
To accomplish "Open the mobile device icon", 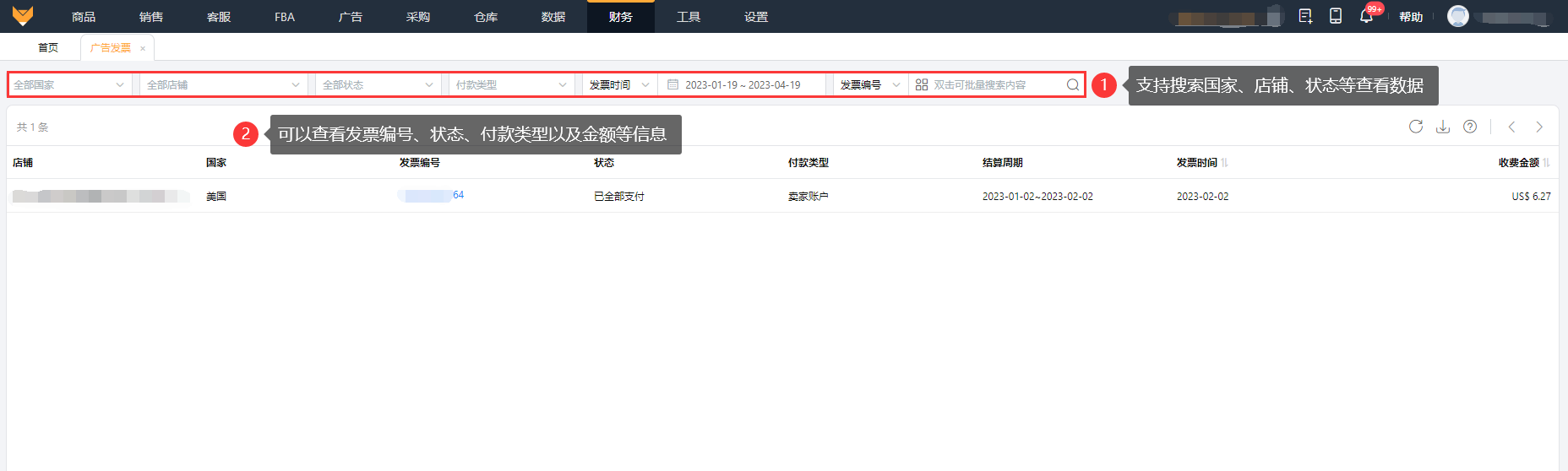I will coord(1336,16).
